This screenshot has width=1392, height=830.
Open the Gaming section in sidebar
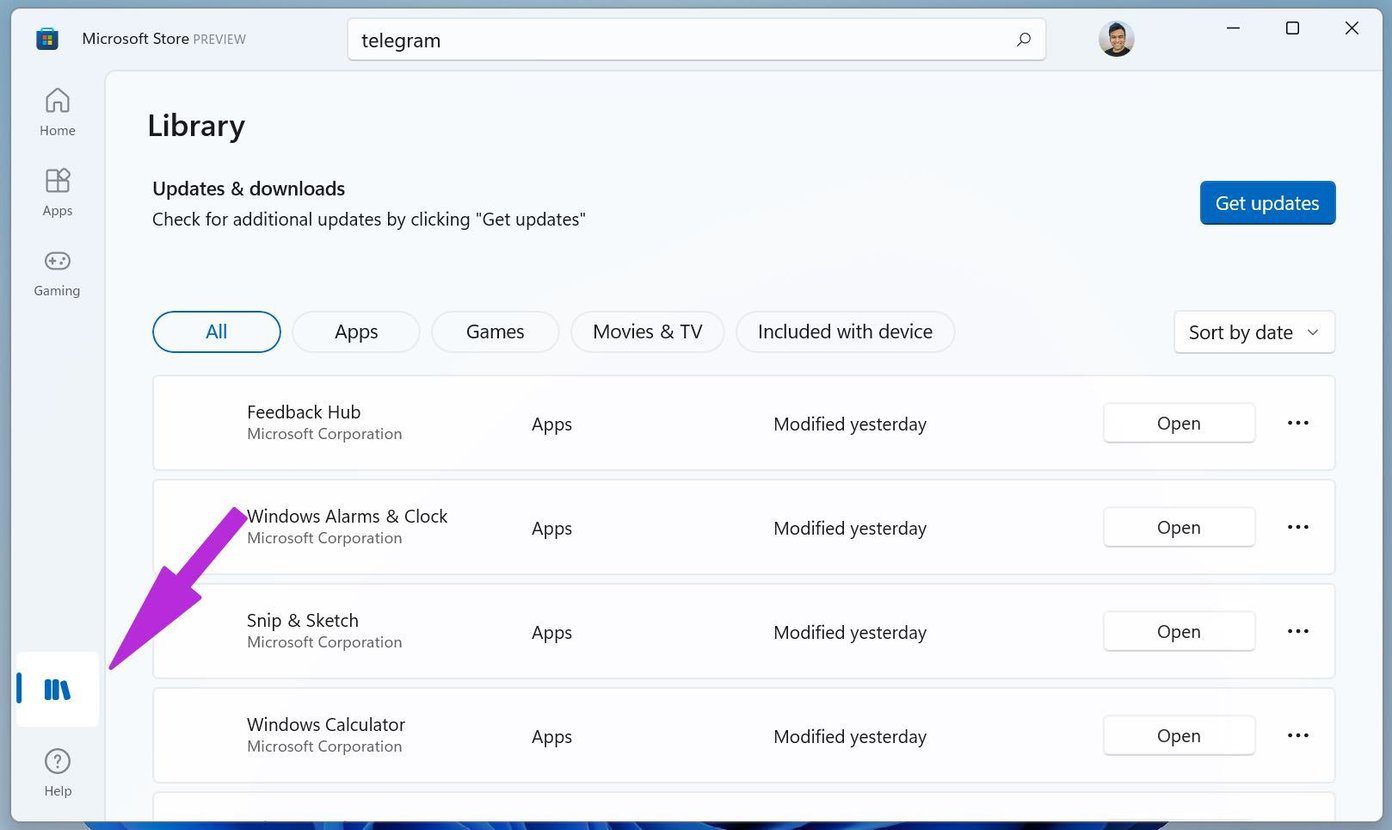click(57, 272)
